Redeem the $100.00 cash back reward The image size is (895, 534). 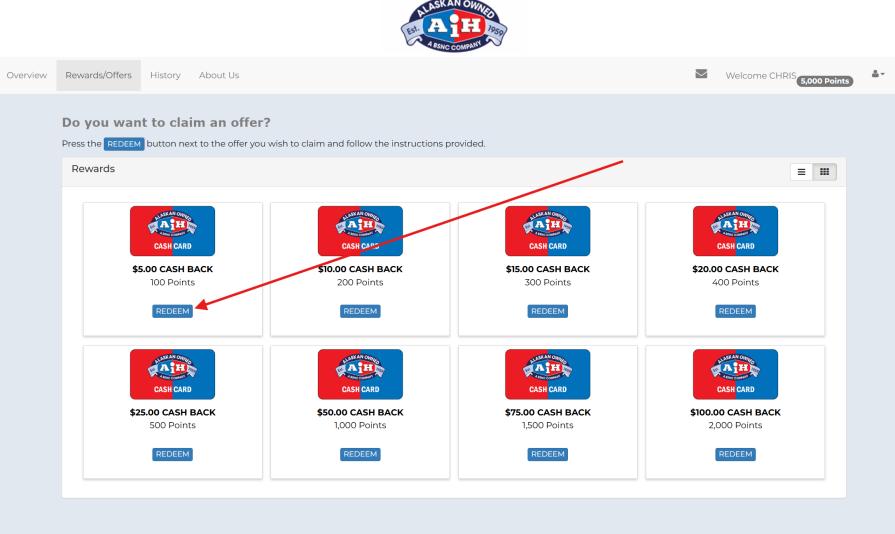click(x=735, y=454)
